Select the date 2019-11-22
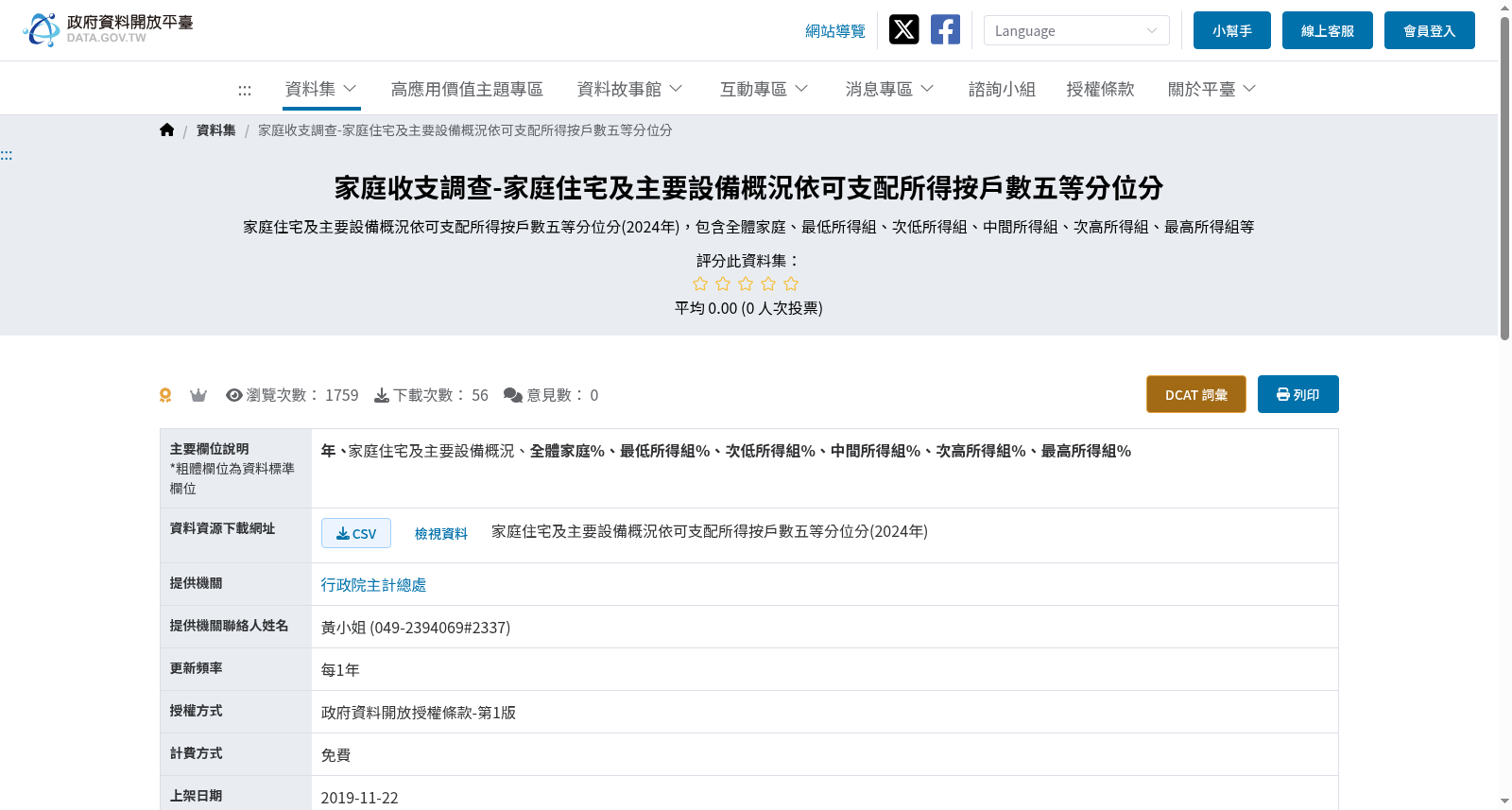1512x810 pixels. [x=360, y=798]
